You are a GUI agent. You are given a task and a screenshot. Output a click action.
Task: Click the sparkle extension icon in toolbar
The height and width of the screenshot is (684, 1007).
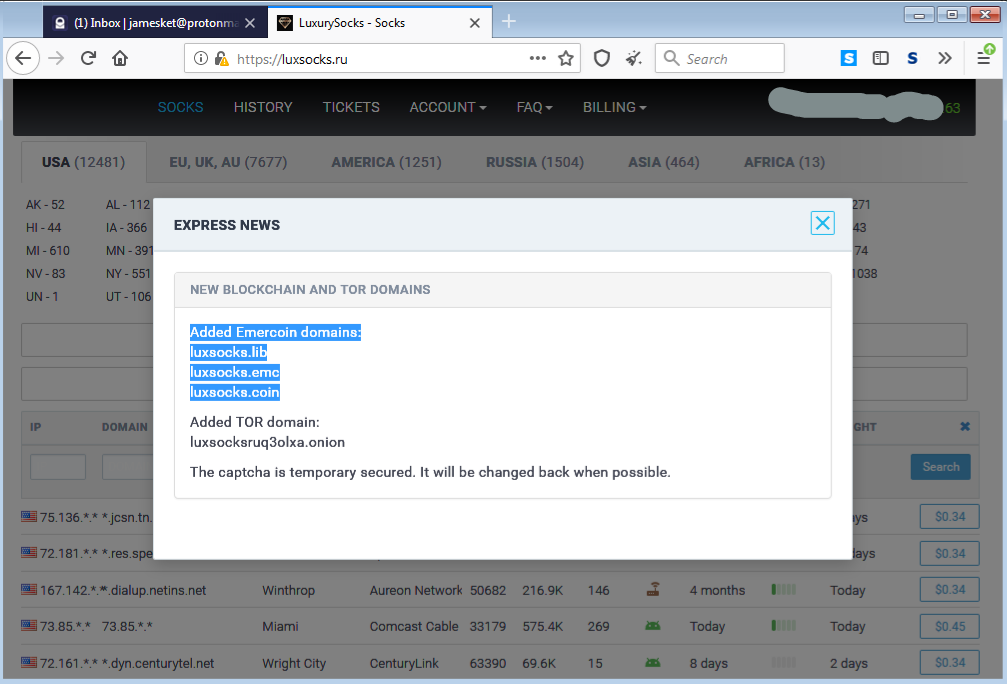634,58
